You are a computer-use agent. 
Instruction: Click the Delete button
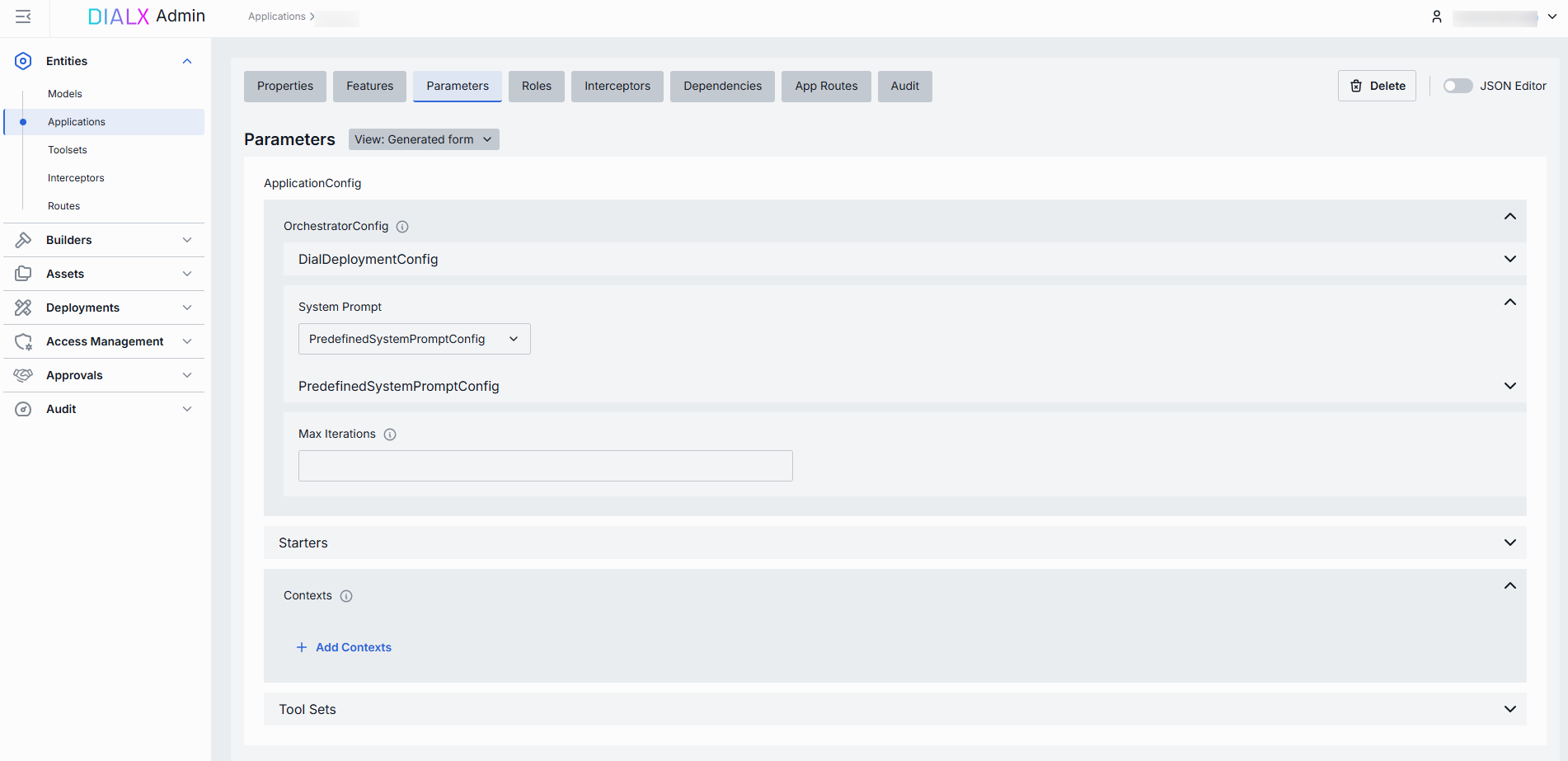[x=1377, y=86]
